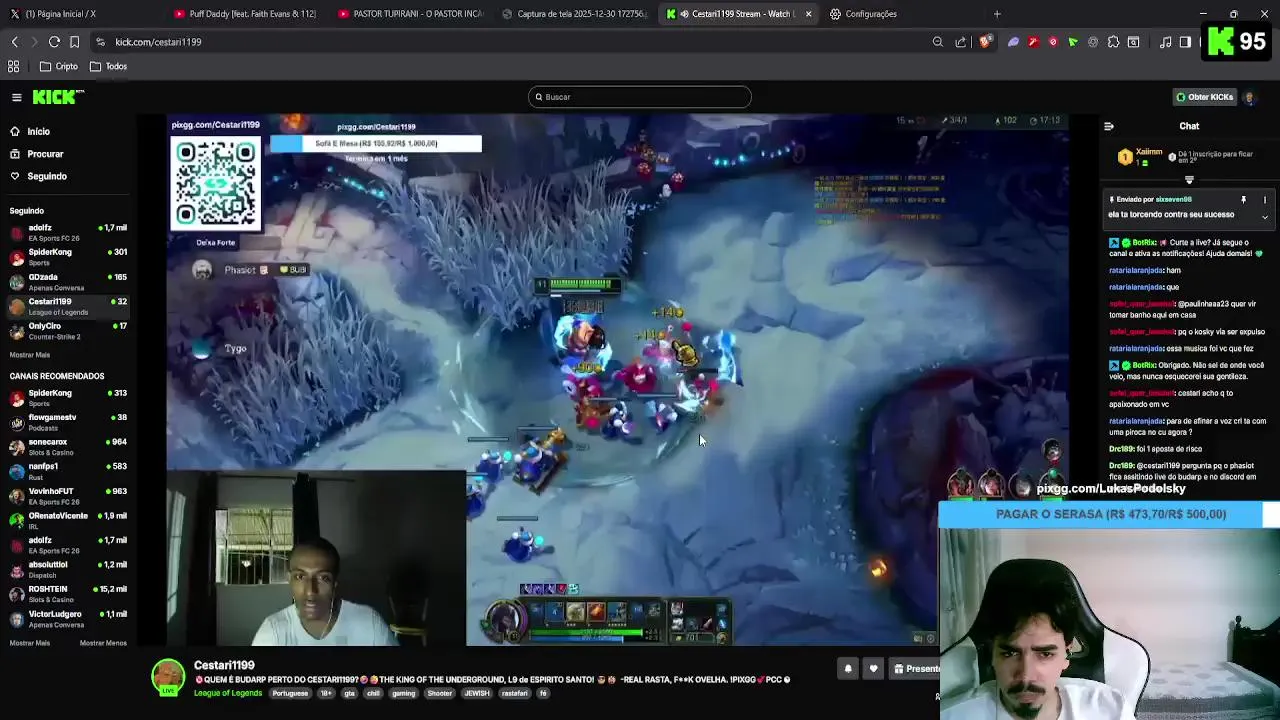The width and height of the screenshot is (1280, 720).
Task: Open the user profile avatar menu
Action: 1249,97
